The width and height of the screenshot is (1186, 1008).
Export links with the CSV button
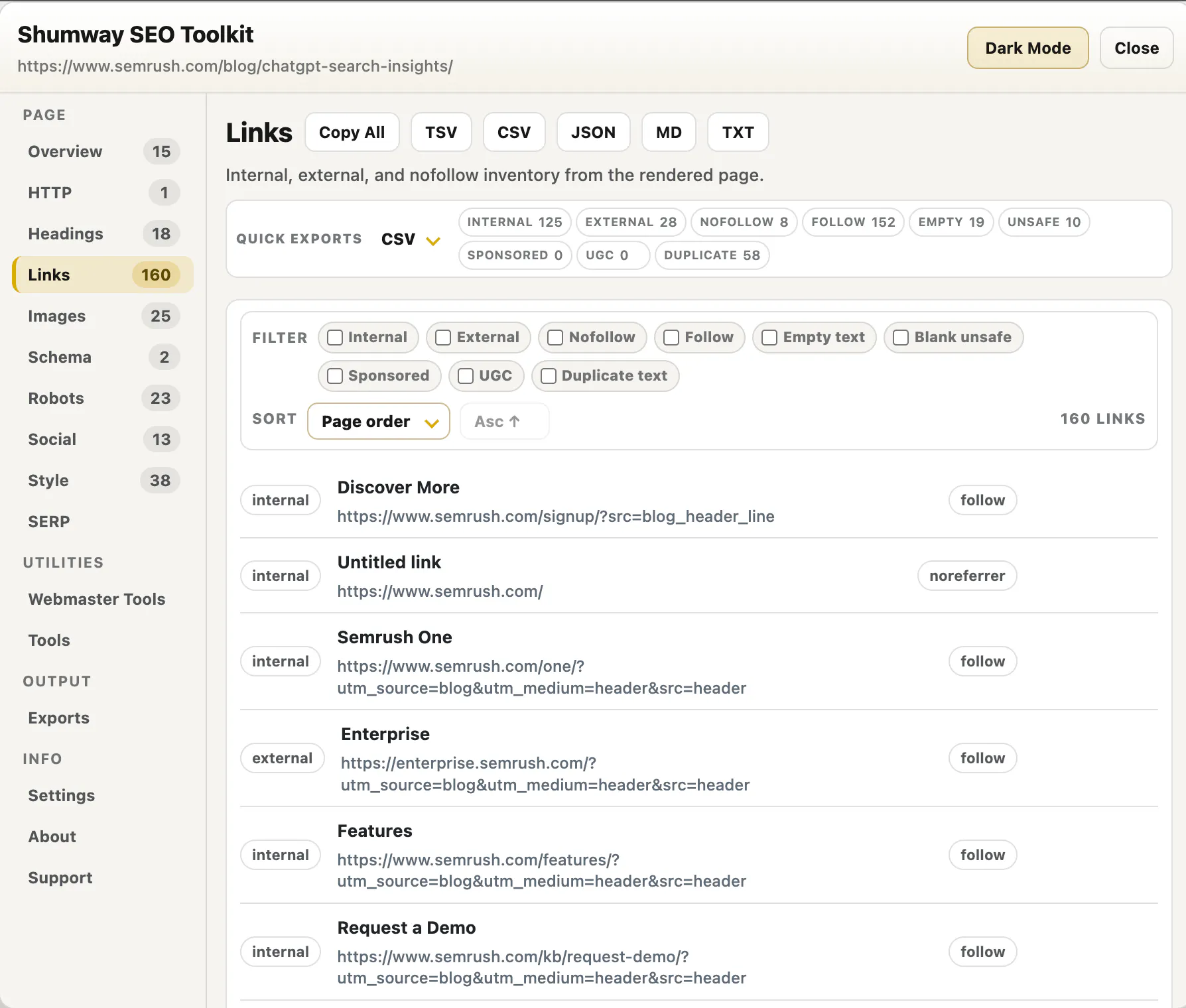tap(514, 132)
